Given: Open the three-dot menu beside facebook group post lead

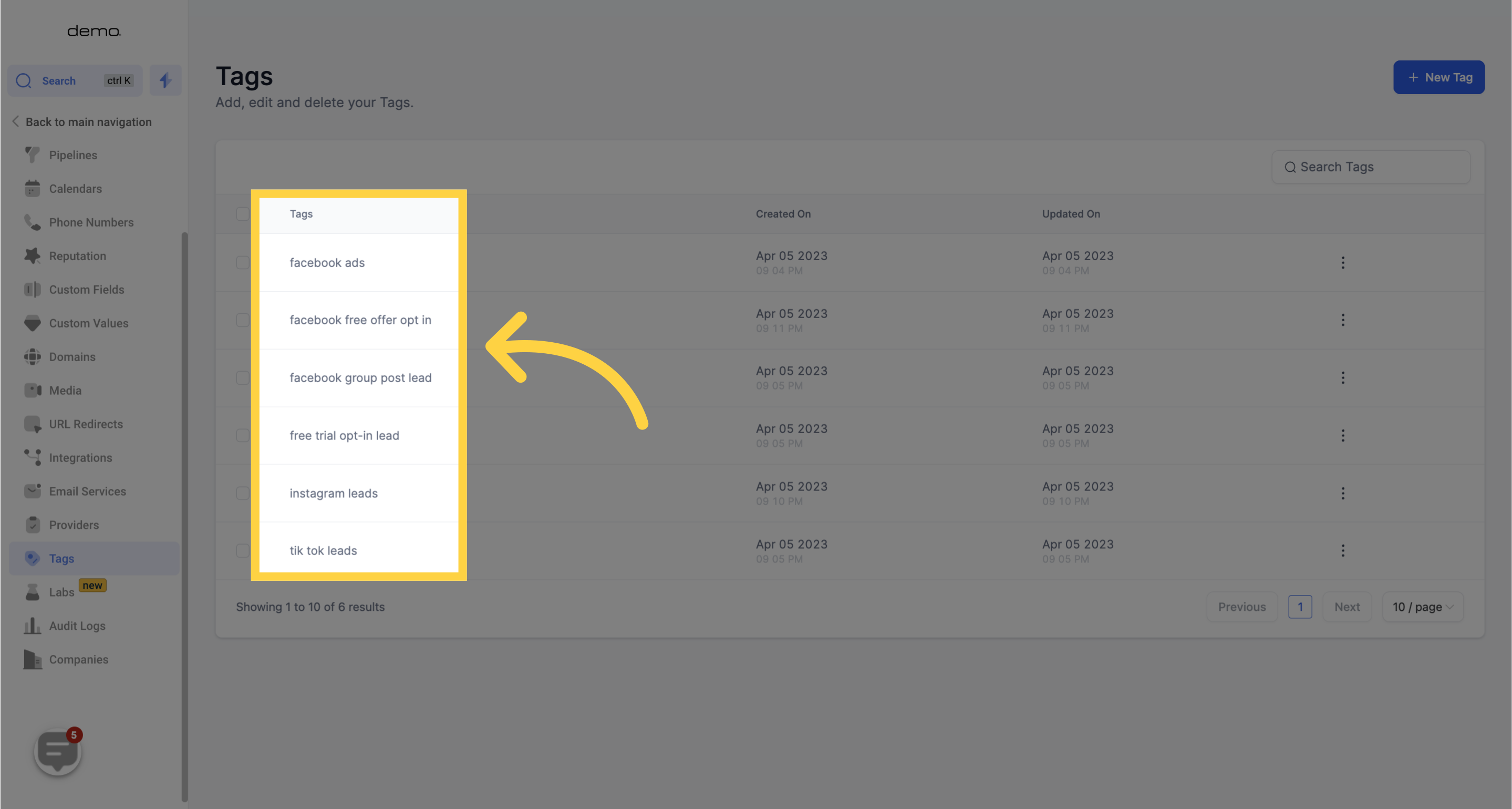Looking at the screenshot, I should [x=1343, y=377].
